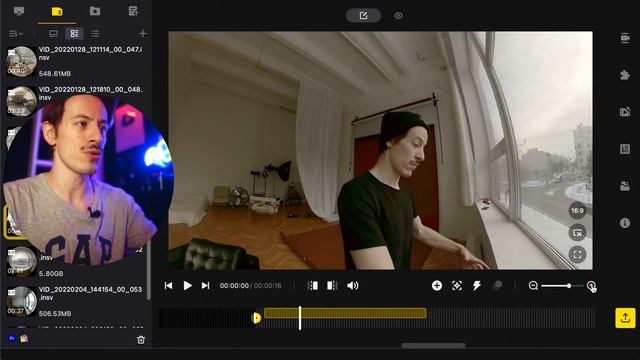Screen dimensions: 640x360
Task: Switch to edit mode at top
Action: (363, 16)
